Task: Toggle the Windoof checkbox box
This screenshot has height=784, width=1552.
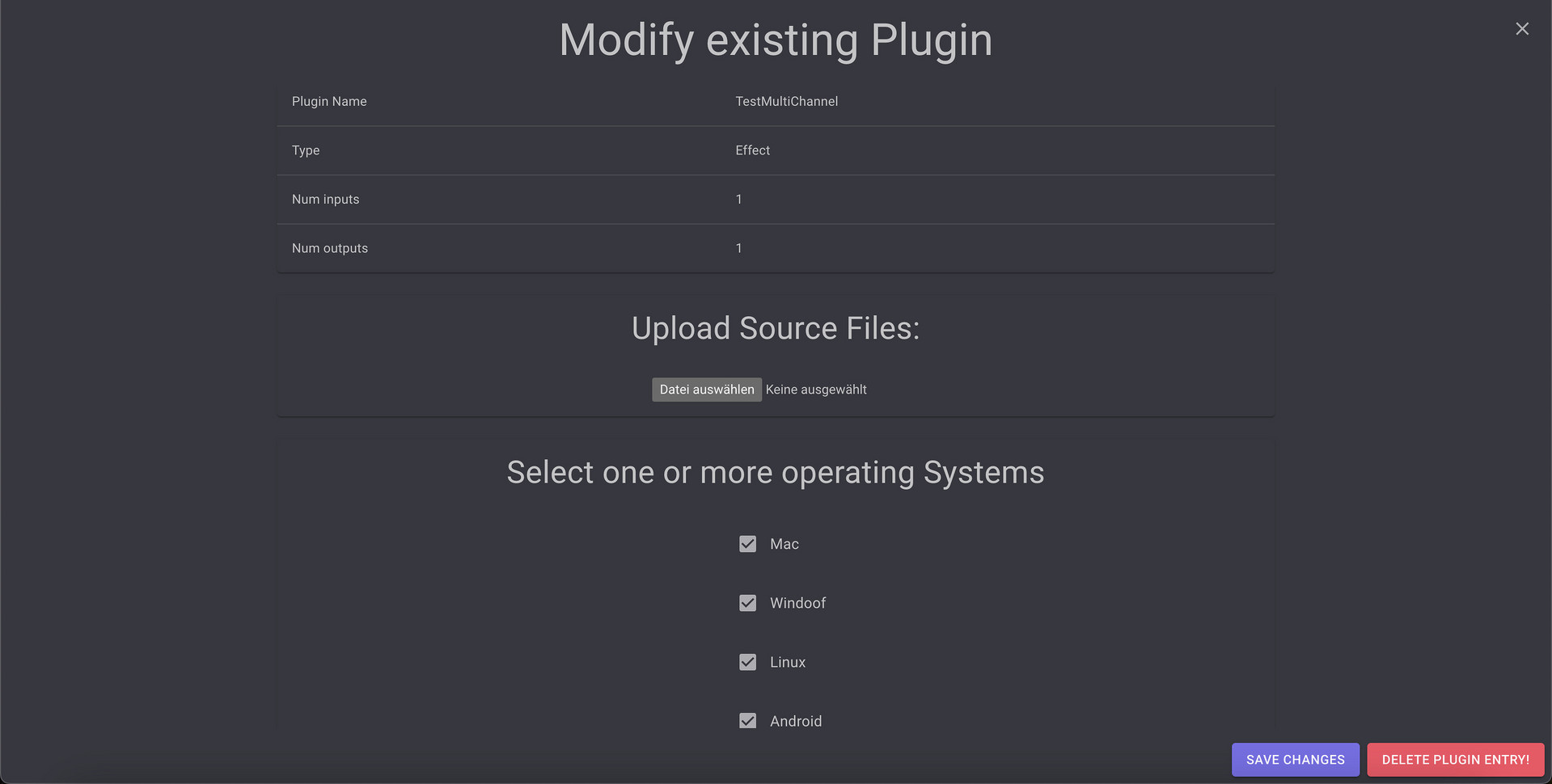Action: click(x=747, y=603)
